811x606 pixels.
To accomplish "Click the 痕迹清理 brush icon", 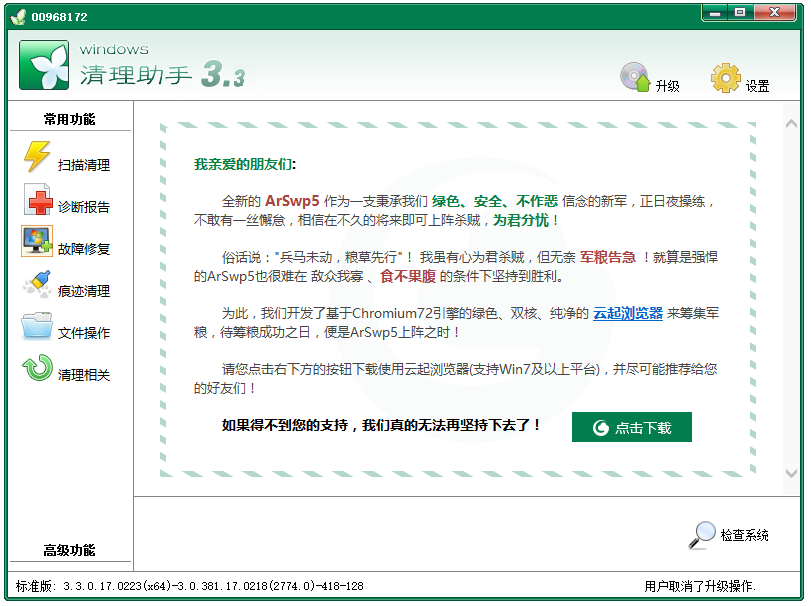I will (37, 283).
